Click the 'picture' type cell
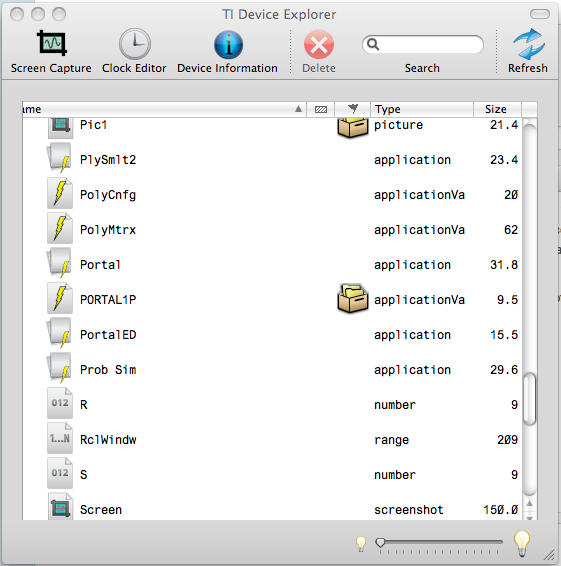This screenshot has height=566, width=561. (398, 125)
